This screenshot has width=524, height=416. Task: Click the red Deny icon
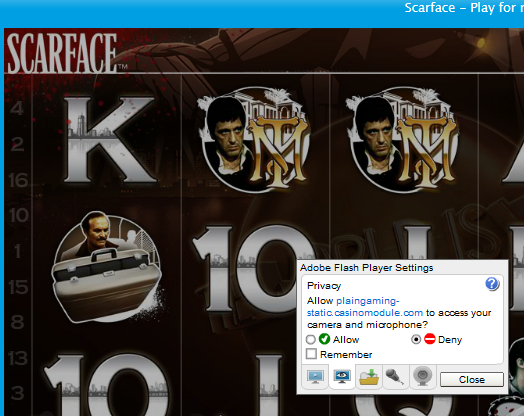point(429,339)
